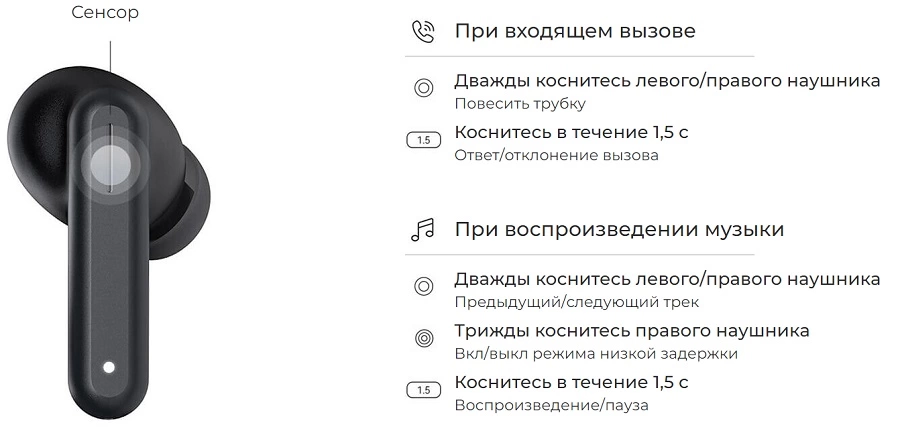The image size is (900, 427).
Task: Click the white LED dot on the earbud stem
Action: click(108, 367)
